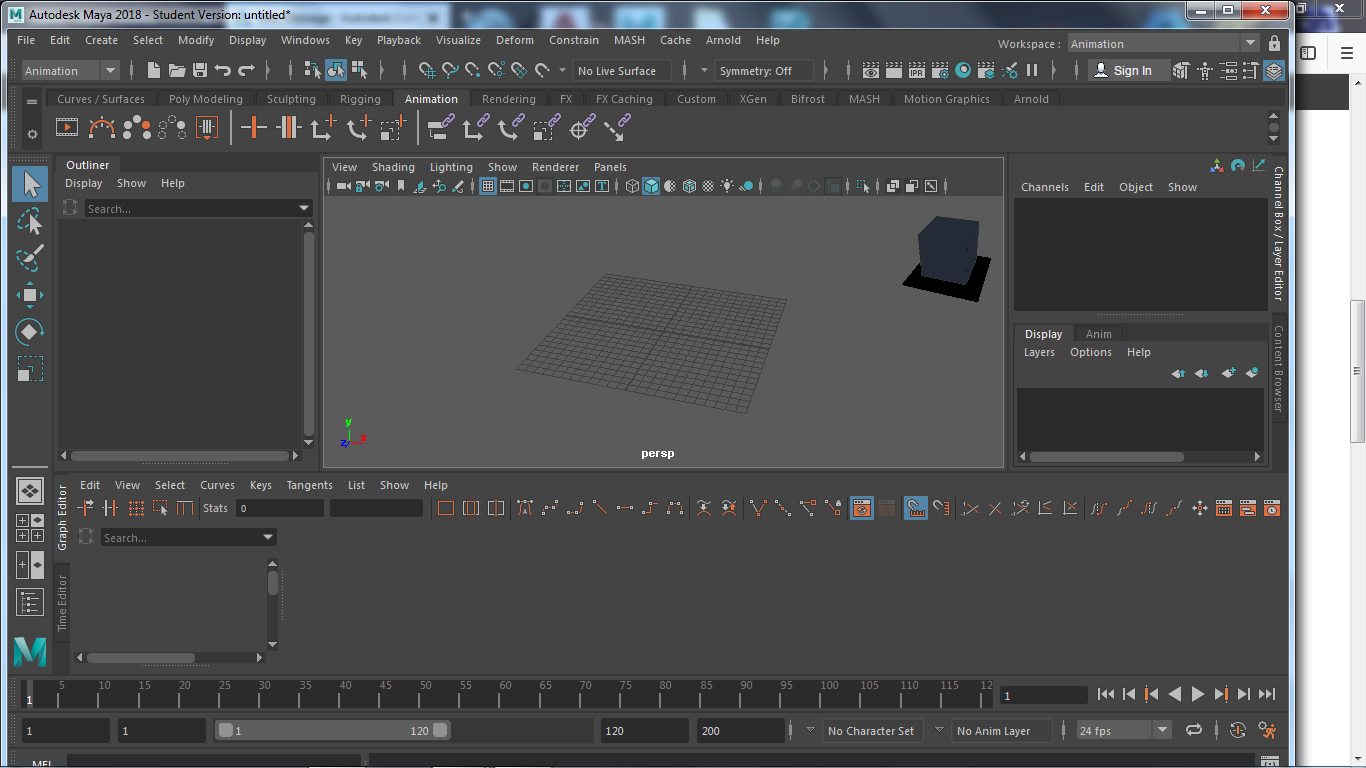Select the Move tool in the toolbox
The height and width of the screenshot is (768, 1366).
(x=30, y=294)
